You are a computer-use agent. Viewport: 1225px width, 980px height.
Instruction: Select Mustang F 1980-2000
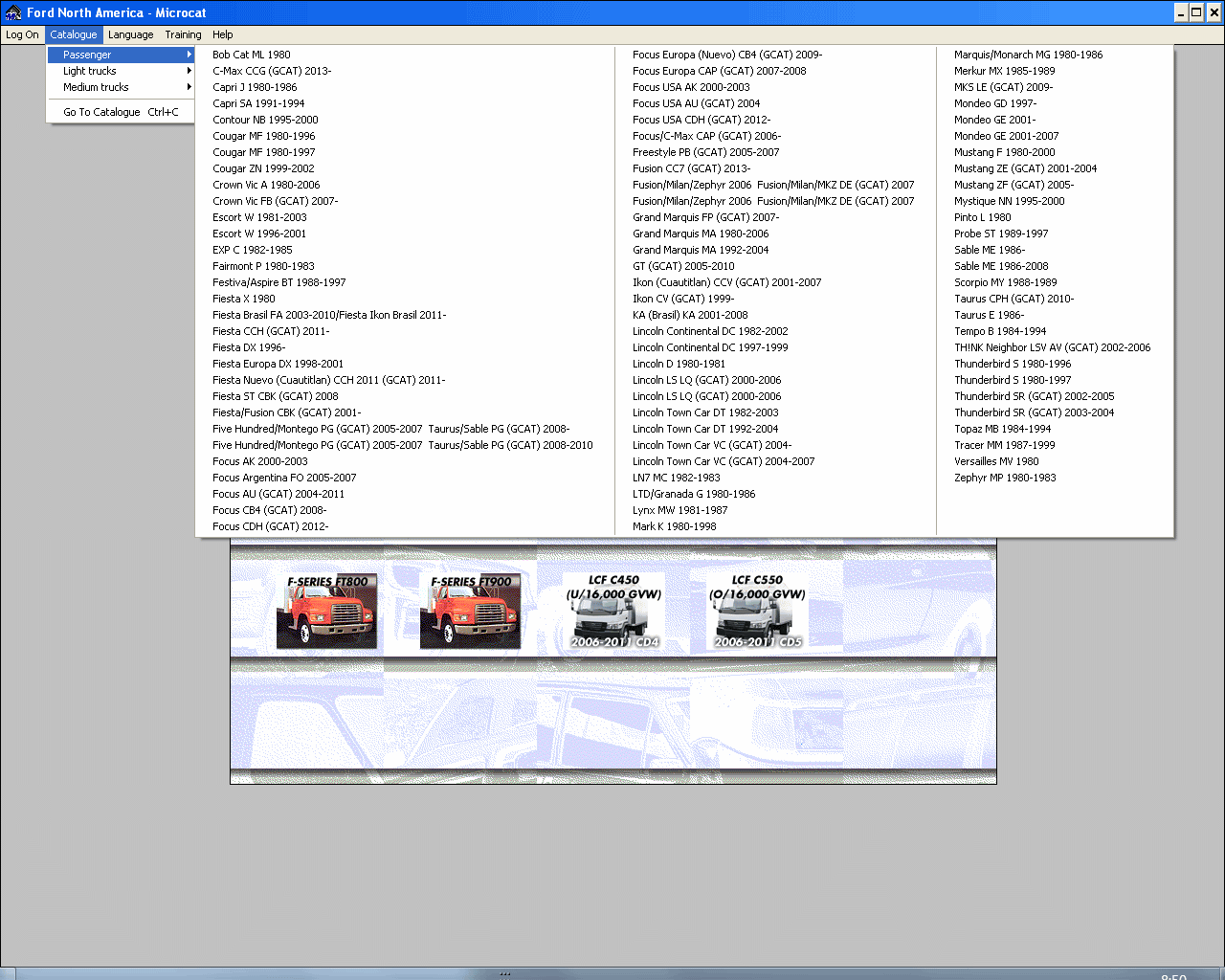1005,152
